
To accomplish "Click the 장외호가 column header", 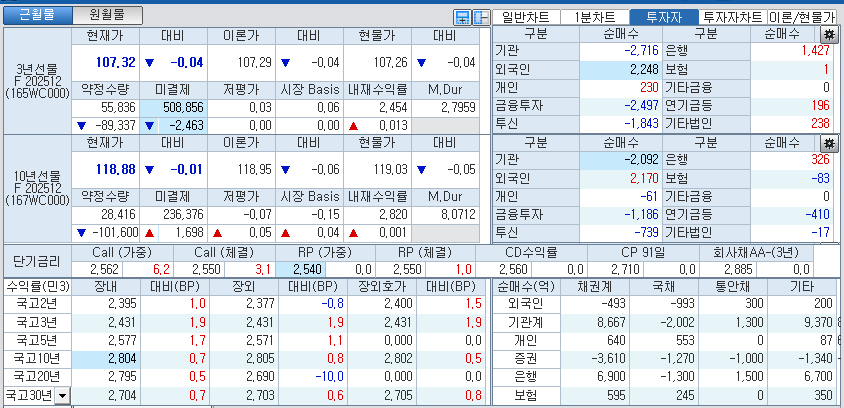I will click(x=384, y=286).
